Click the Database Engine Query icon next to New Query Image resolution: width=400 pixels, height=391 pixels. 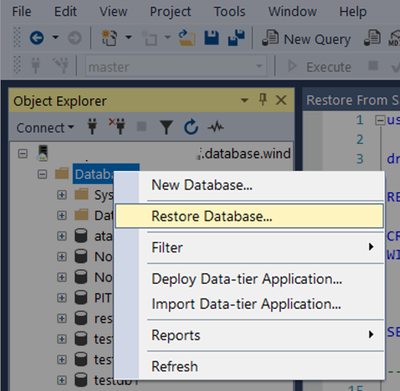click(x=372, y=38)
